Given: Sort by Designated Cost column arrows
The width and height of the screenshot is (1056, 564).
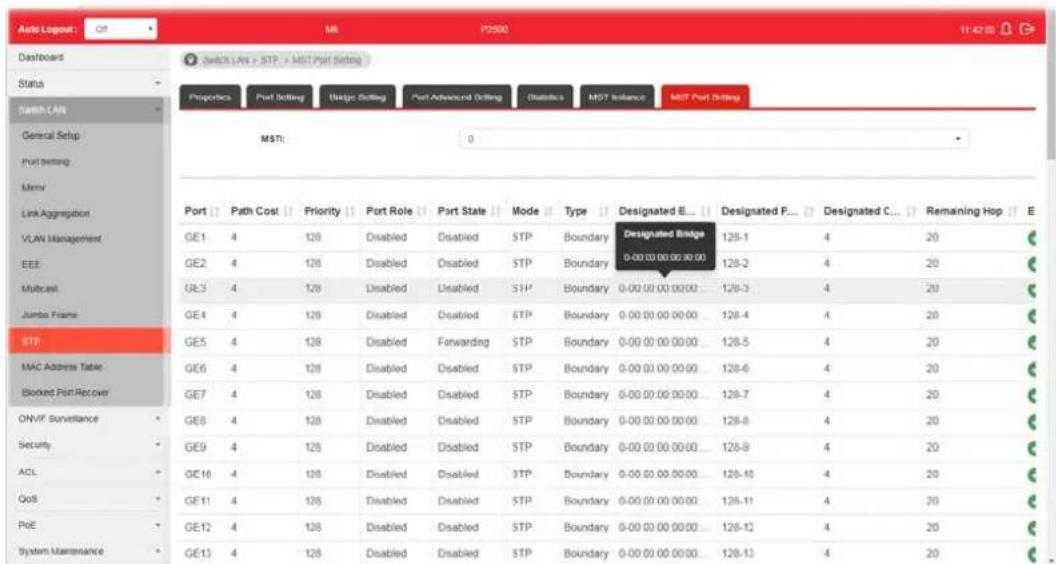Looking at the screenshot, I should coord(911,212).
